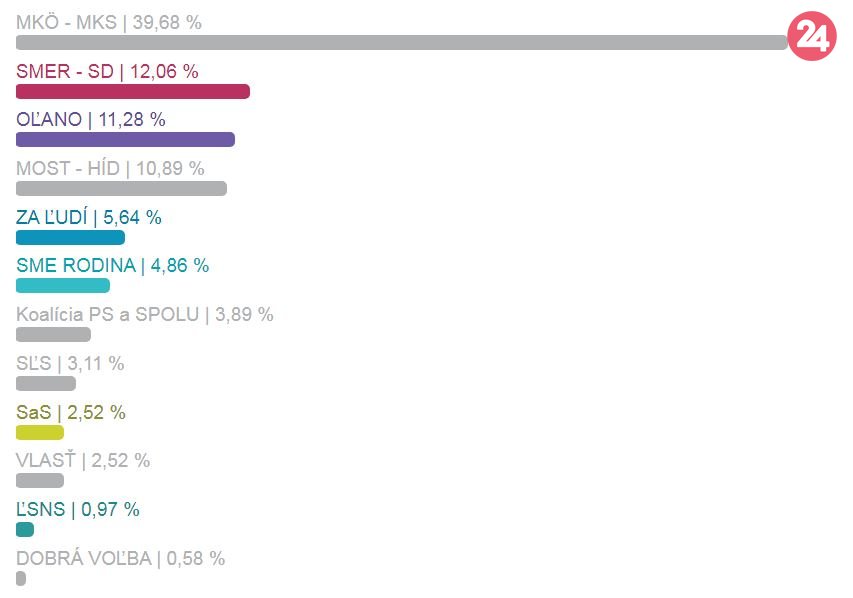Click the blue ZA ĽUDÍ bar
853x598 pixels.
(70, 237)
